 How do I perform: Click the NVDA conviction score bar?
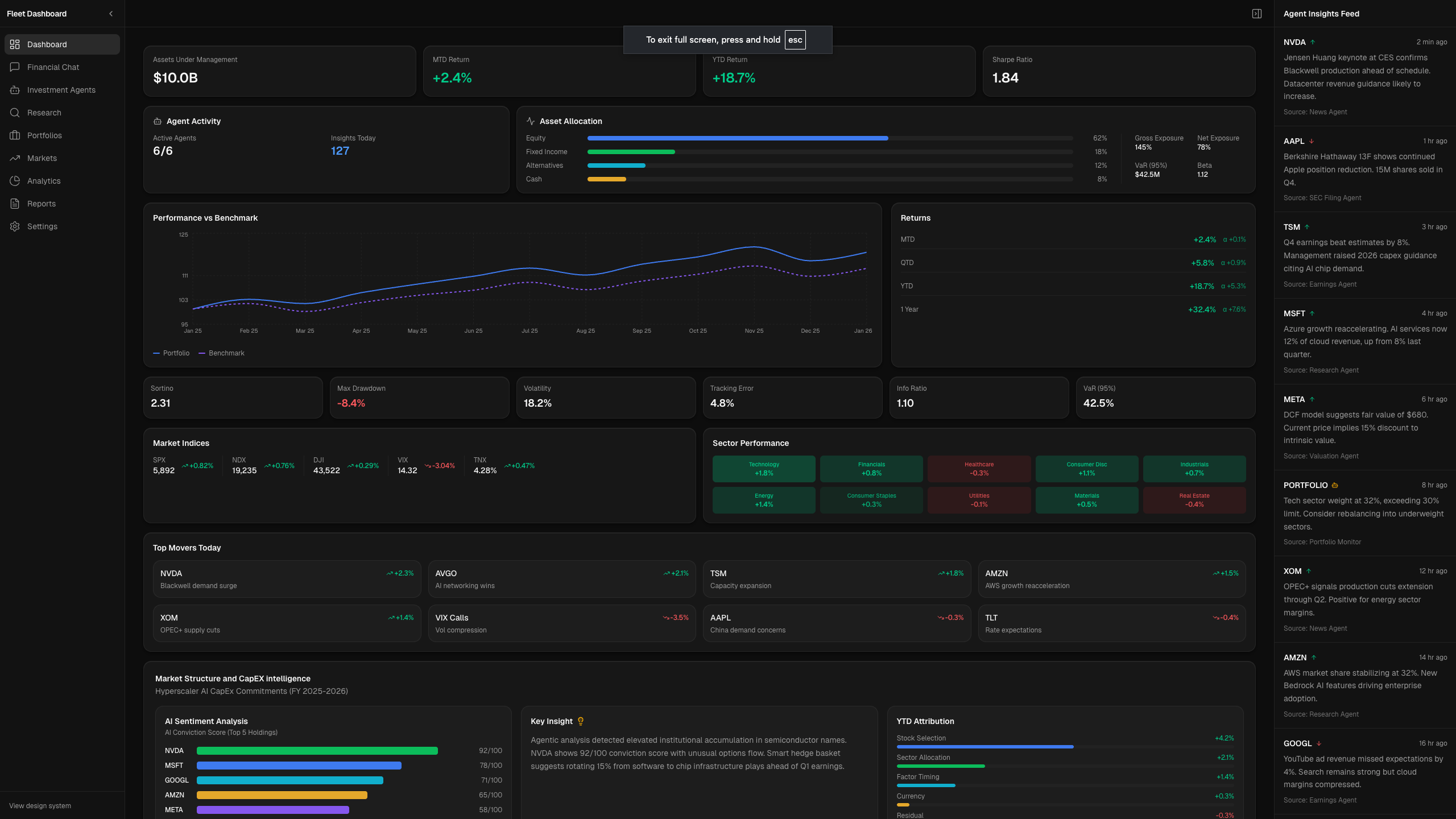317,751
